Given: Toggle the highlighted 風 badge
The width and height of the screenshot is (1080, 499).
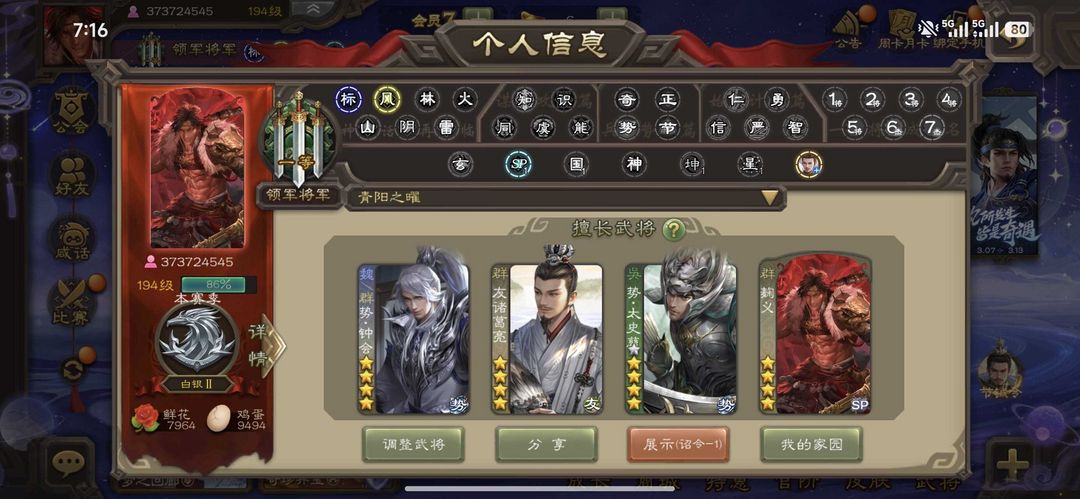Looking at the screenshot, I should pyautogui.click(x=387, y=99).
